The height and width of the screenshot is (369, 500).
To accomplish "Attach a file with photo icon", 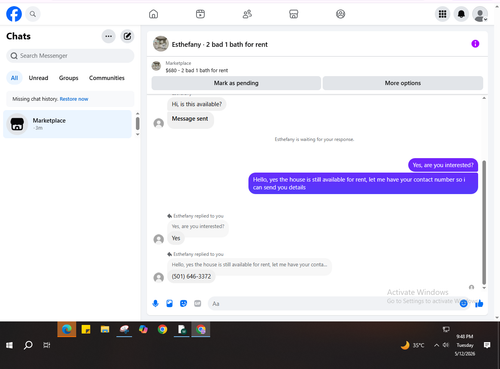I will [169, 303].
